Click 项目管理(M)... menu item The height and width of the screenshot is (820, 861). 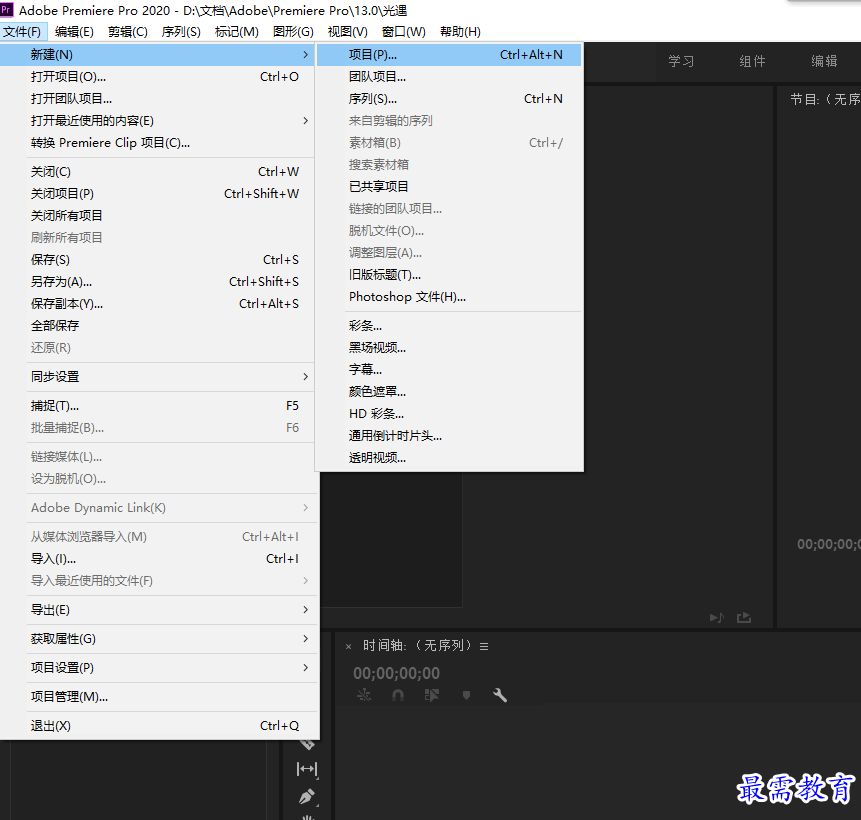(x=157, y=697)
